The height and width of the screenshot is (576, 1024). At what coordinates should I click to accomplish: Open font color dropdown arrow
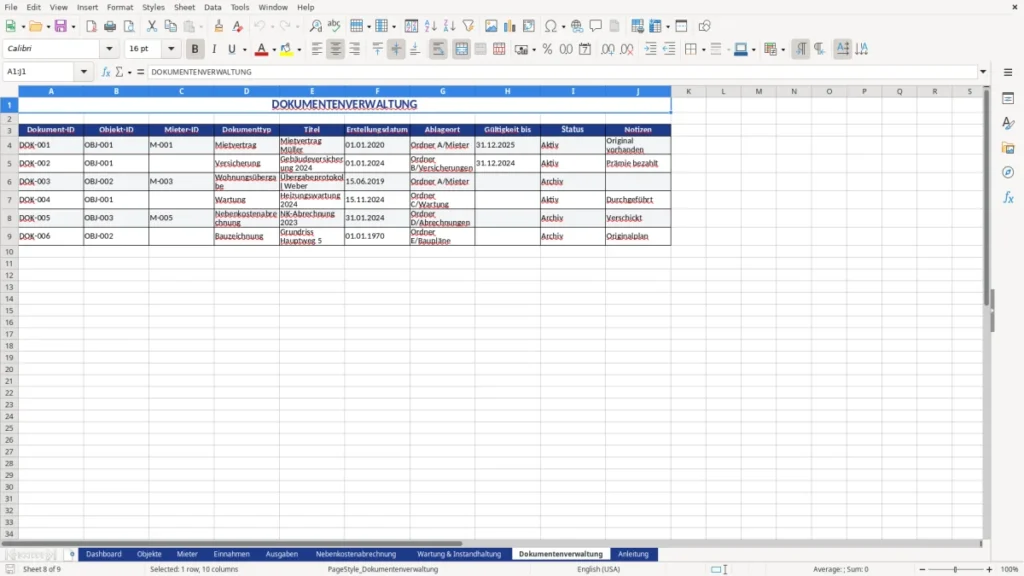(x=274, y=50)
